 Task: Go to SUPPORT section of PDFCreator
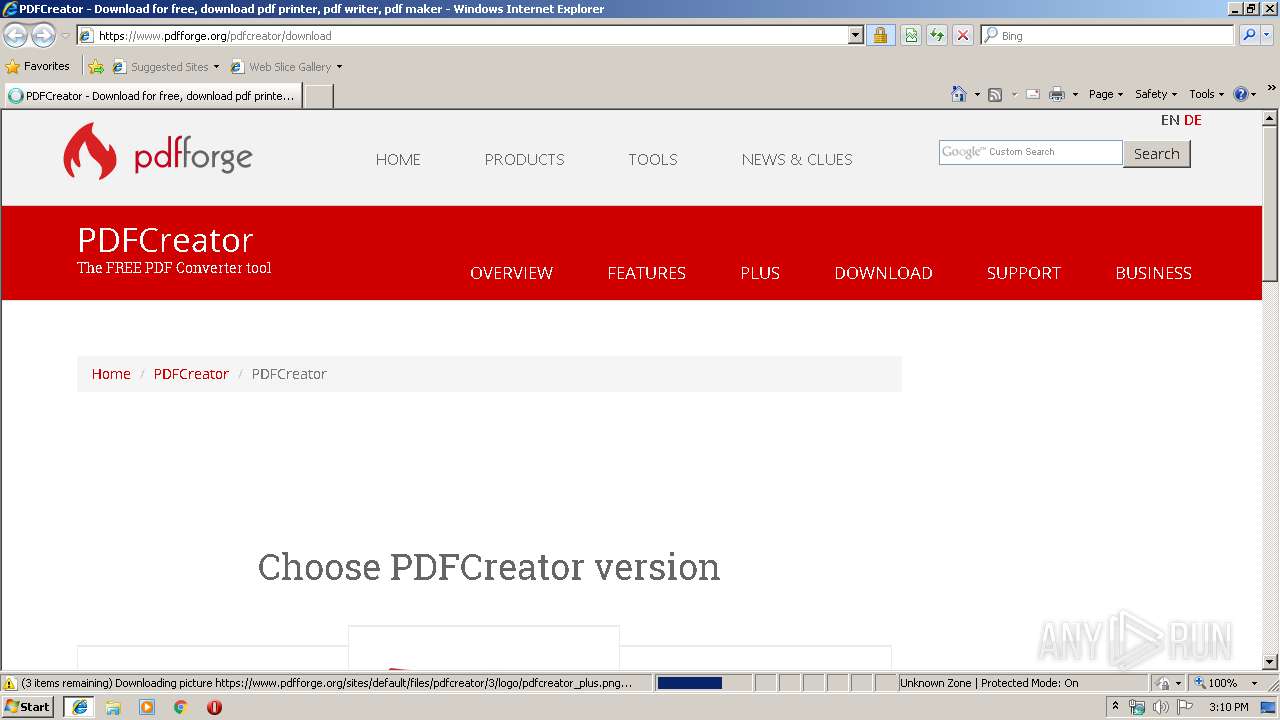point(1024,273)
